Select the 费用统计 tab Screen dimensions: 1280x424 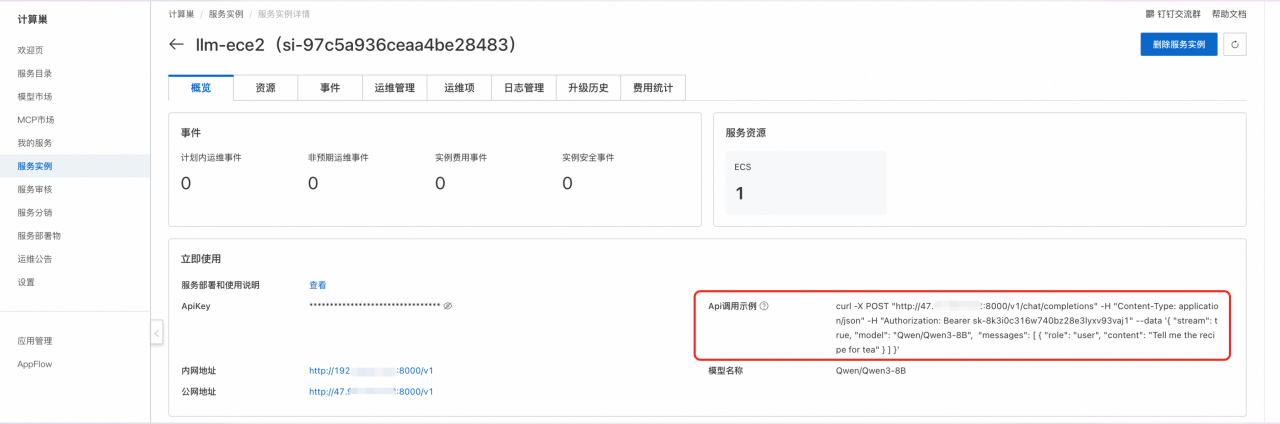coord(653,88)
